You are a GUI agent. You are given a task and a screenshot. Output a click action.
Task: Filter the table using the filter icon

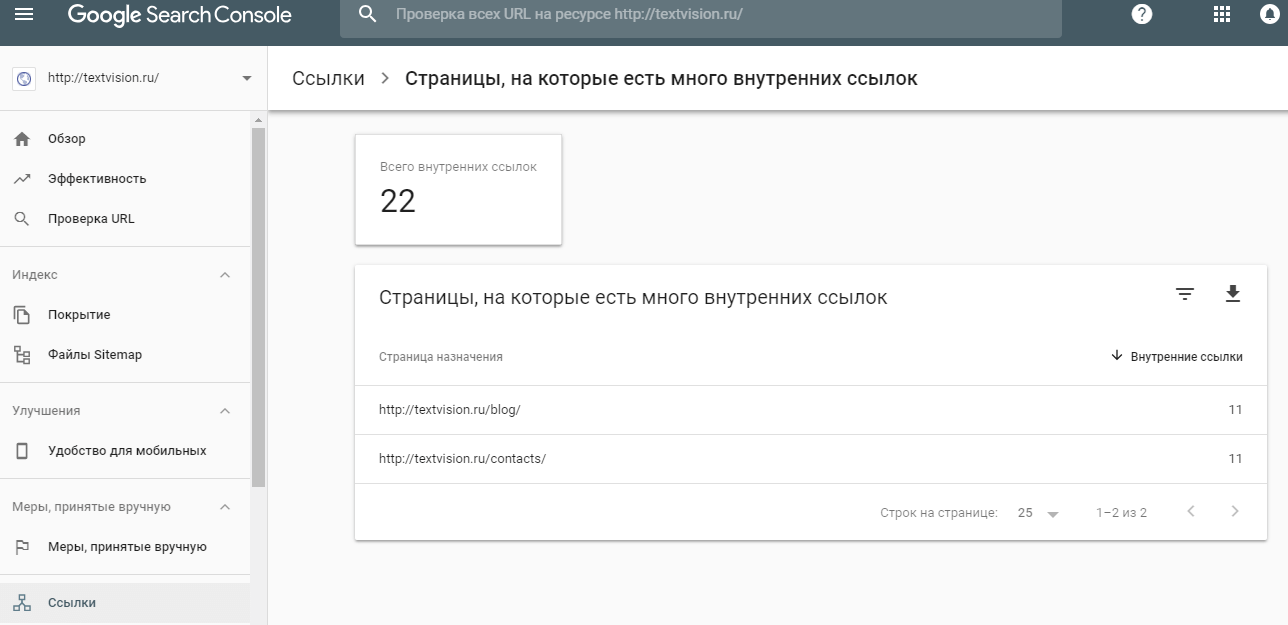pos(1184,294)
